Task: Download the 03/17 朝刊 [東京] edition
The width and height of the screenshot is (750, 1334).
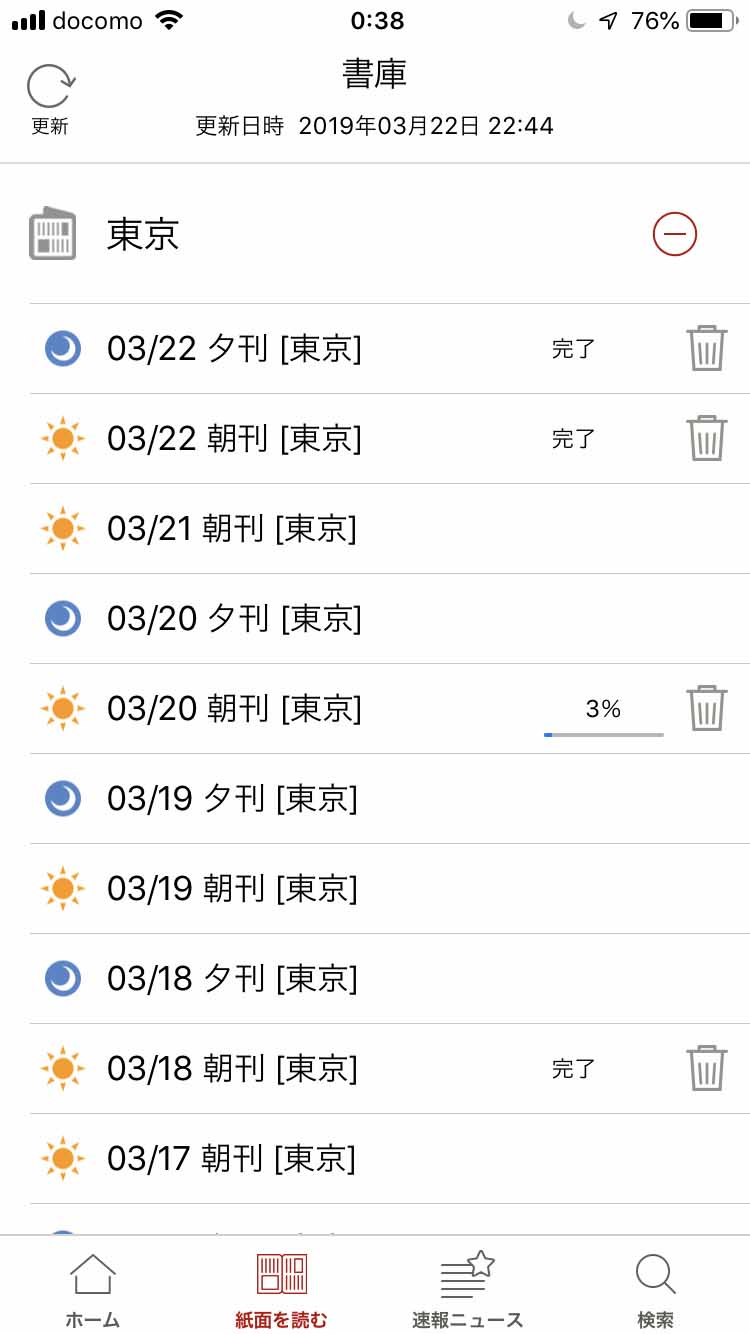Action: [232, 1158]
